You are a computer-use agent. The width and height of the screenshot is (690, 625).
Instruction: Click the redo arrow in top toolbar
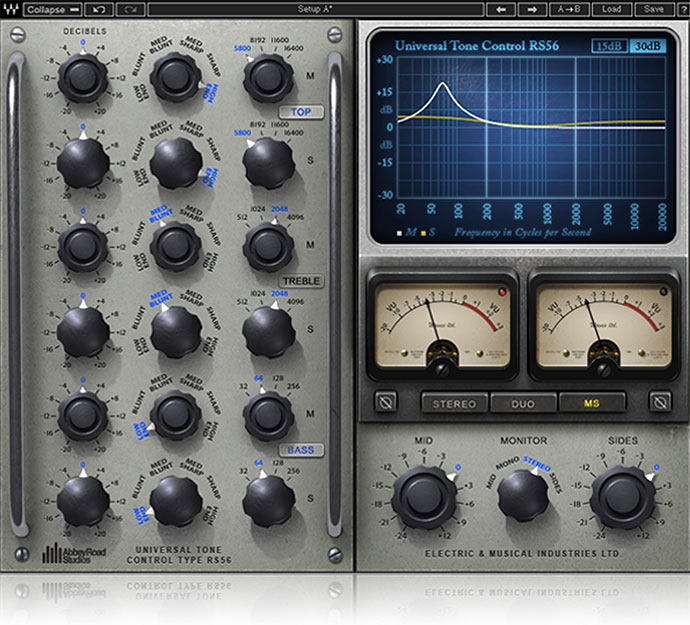click(x=129, y=9)
